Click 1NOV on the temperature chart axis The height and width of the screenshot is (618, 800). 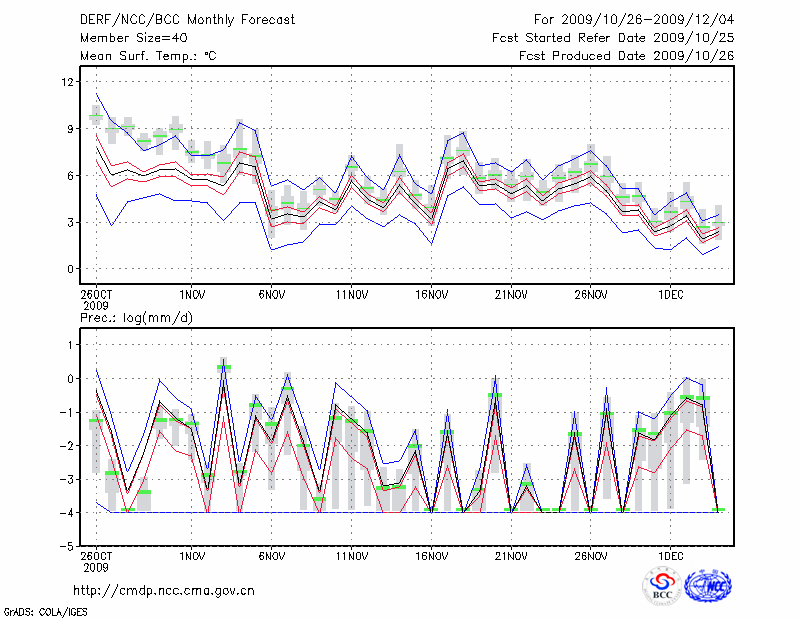[192, 295]
